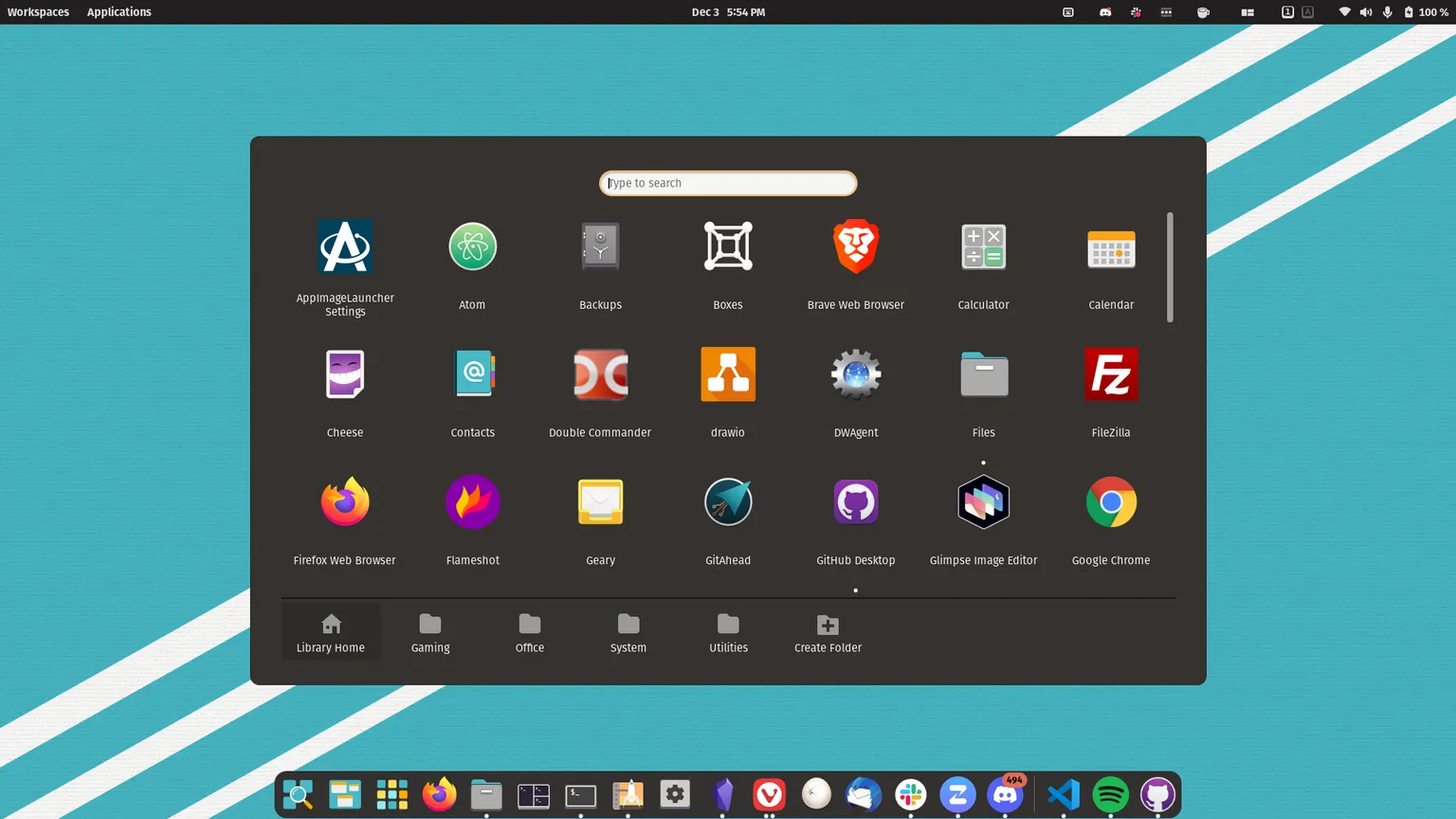Go to Library Home
The height and width of the screenshot is (819, 1456).
click(331, 633)
